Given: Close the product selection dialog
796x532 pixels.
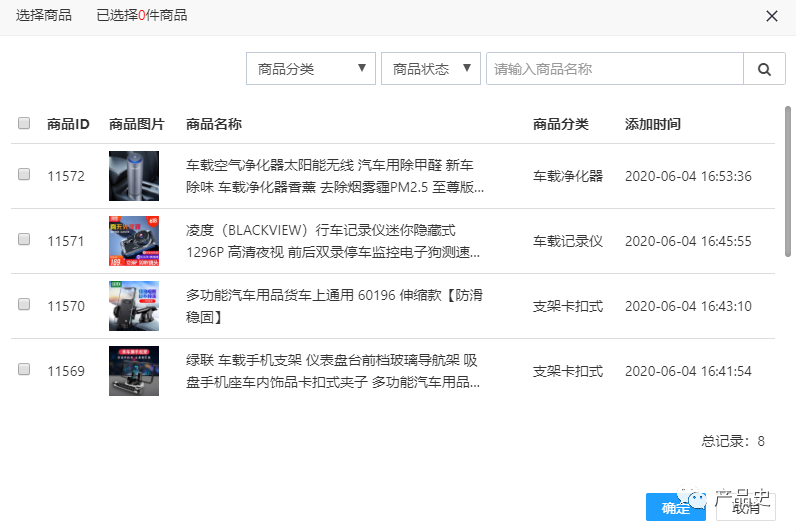Looking at the screenshot, I should click(771, 16).
